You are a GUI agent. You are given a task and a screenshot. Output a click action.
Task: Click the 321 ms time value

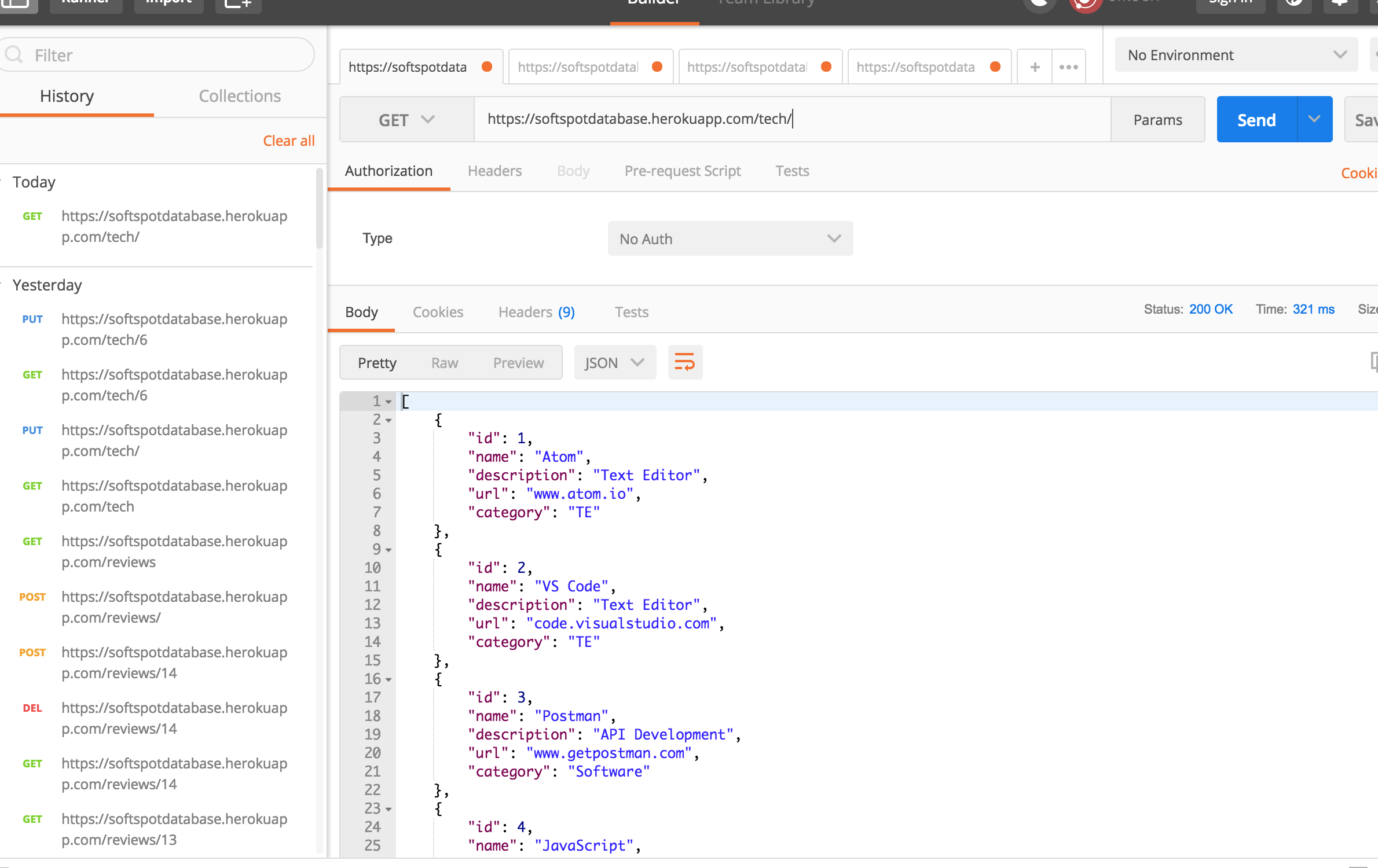tap(1313, 309)
